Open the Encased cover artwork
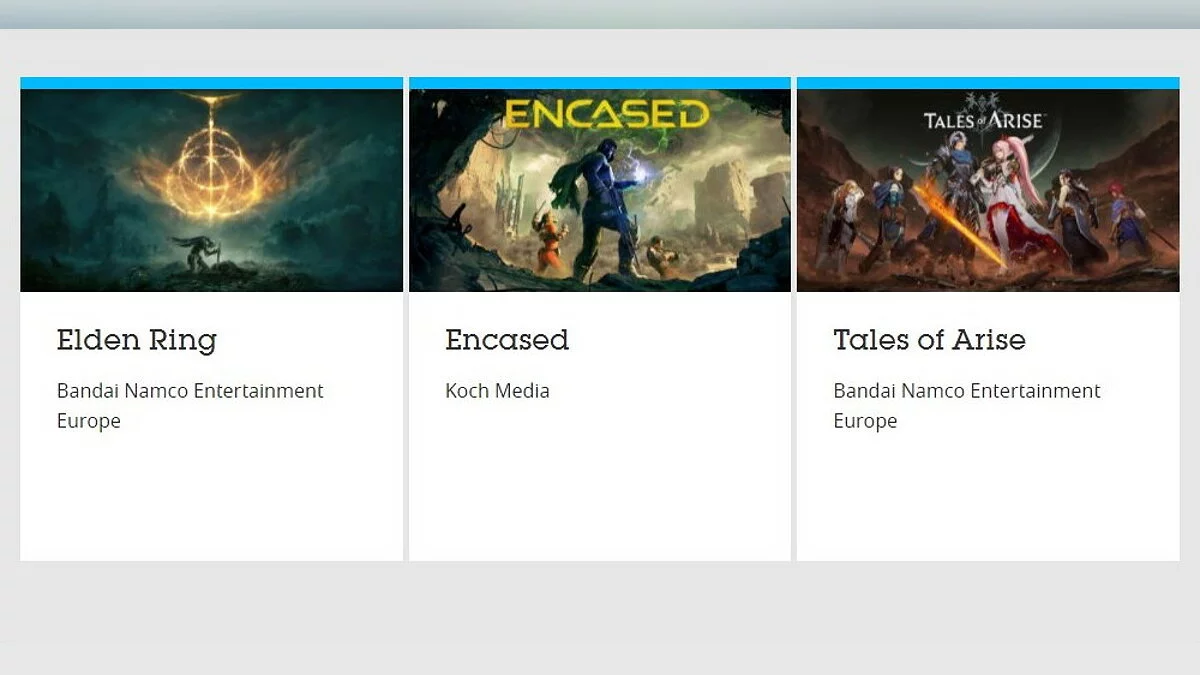Viewport: 1200px width, 675px height. click(599, 190)
